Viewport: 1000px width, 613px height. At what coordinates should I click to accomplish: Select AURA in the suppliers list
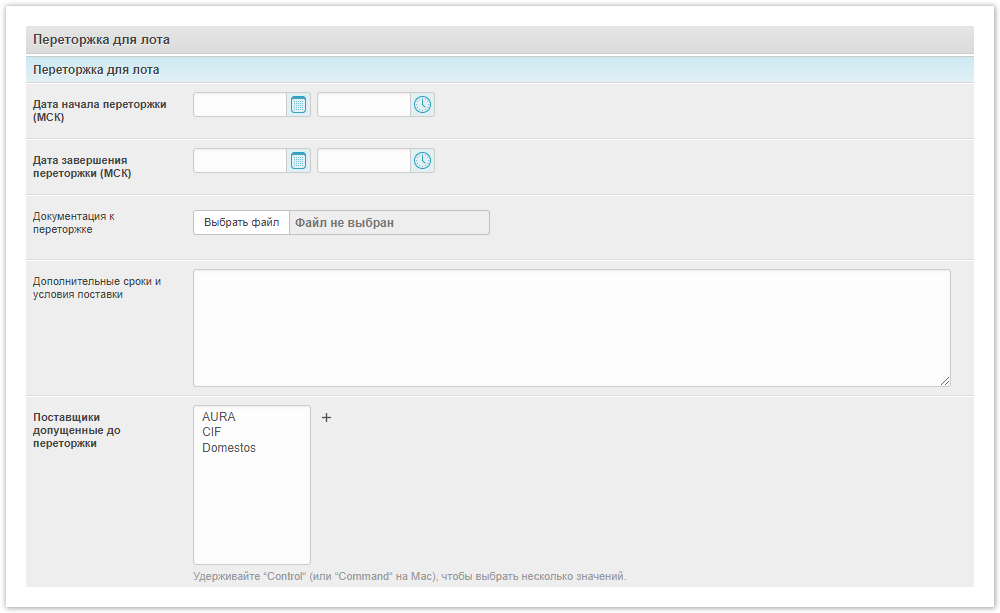click(x=219, y=417)
